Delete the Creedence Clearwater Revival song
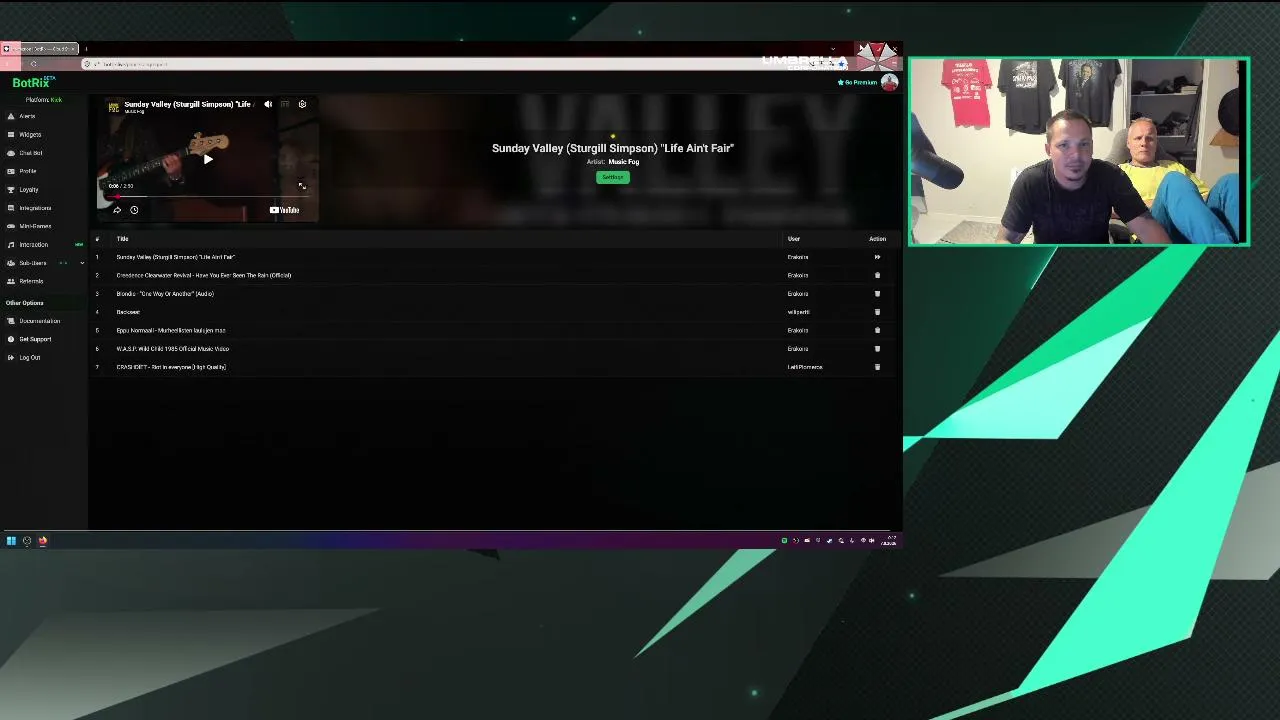This screenshot has width=1280, height=720. 877,275
